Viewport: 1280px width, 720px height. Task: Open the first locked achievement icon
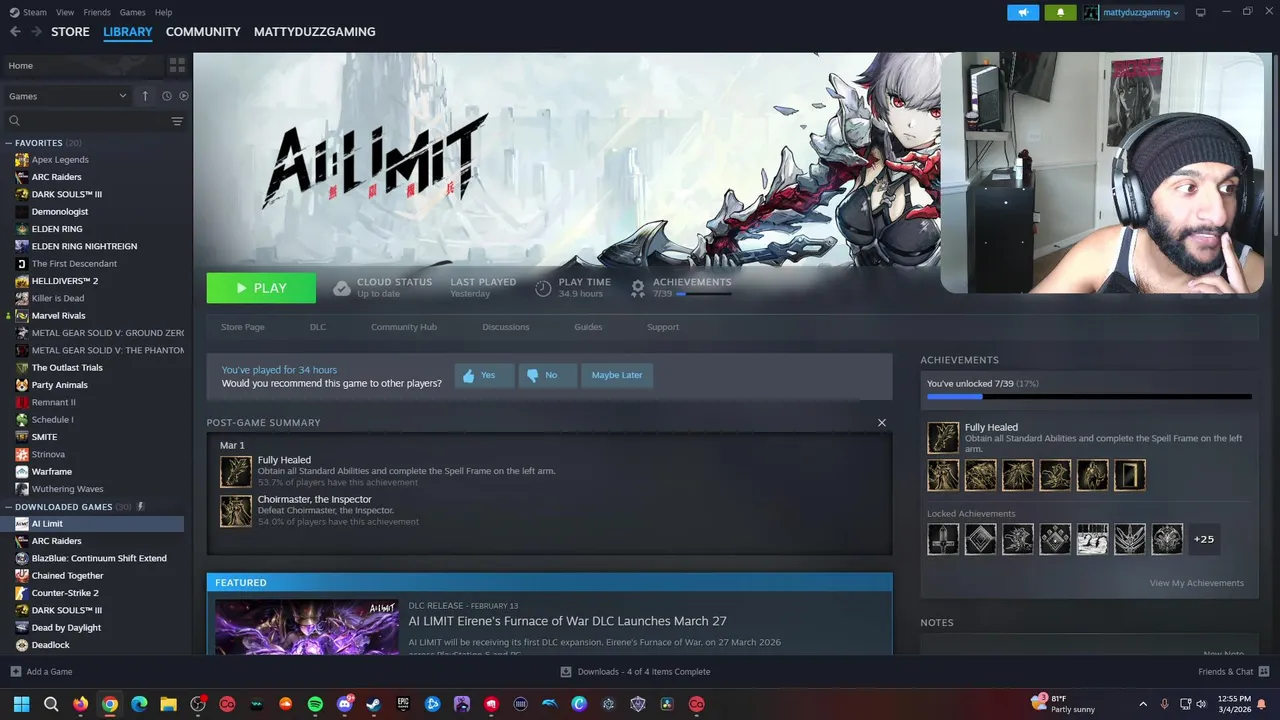click(x=943, y=539)
